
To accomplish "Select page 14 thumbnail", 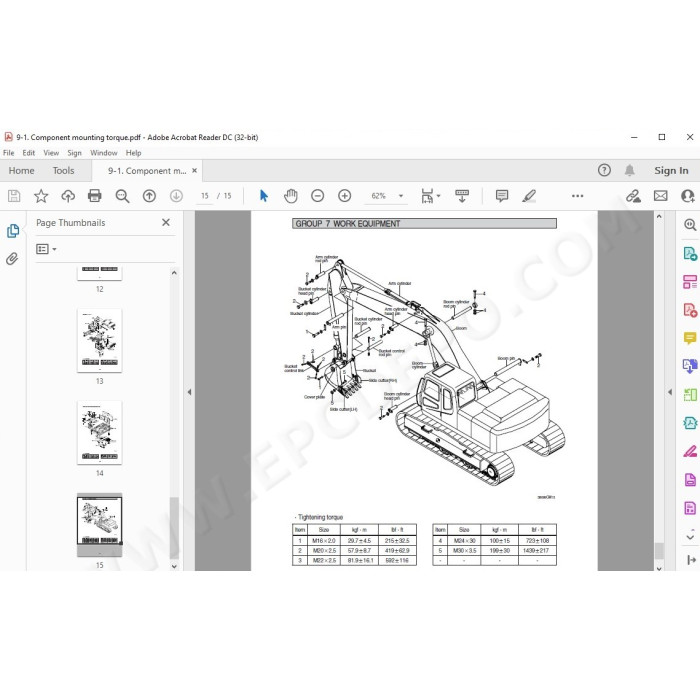I will [x=100, y=433].
